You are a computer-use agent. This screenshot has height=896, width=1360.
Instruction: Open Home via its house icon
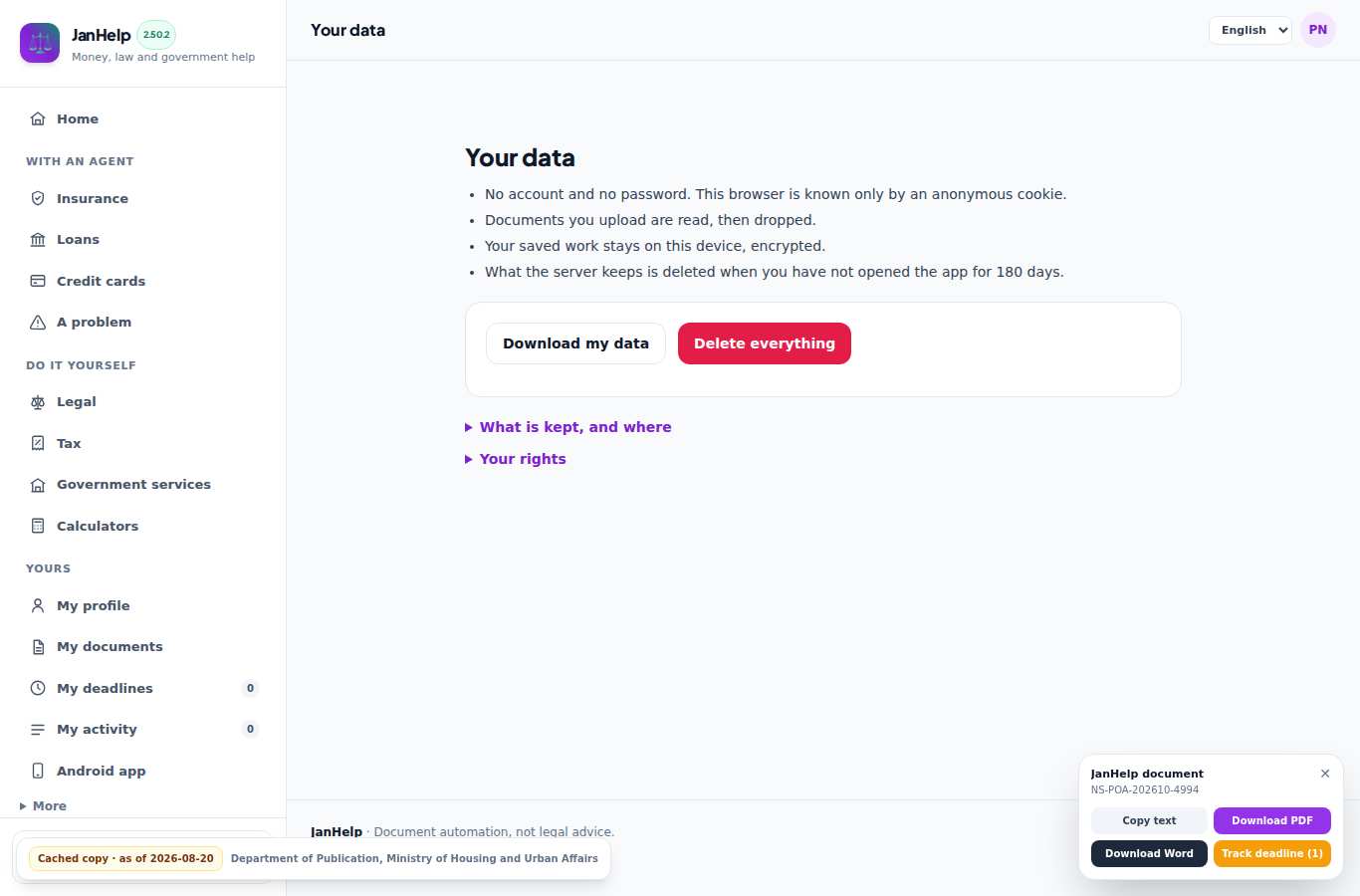pyautogui.click(x=38, y=118)
